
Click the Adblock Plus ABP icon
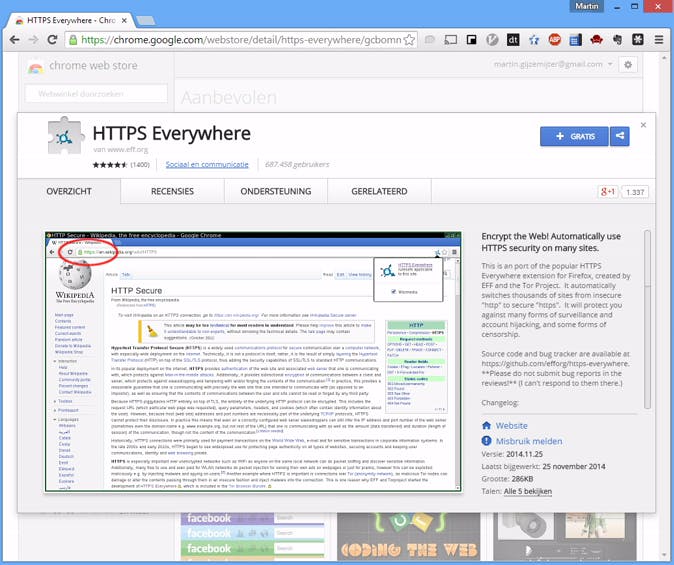click(x=555, y=40)
